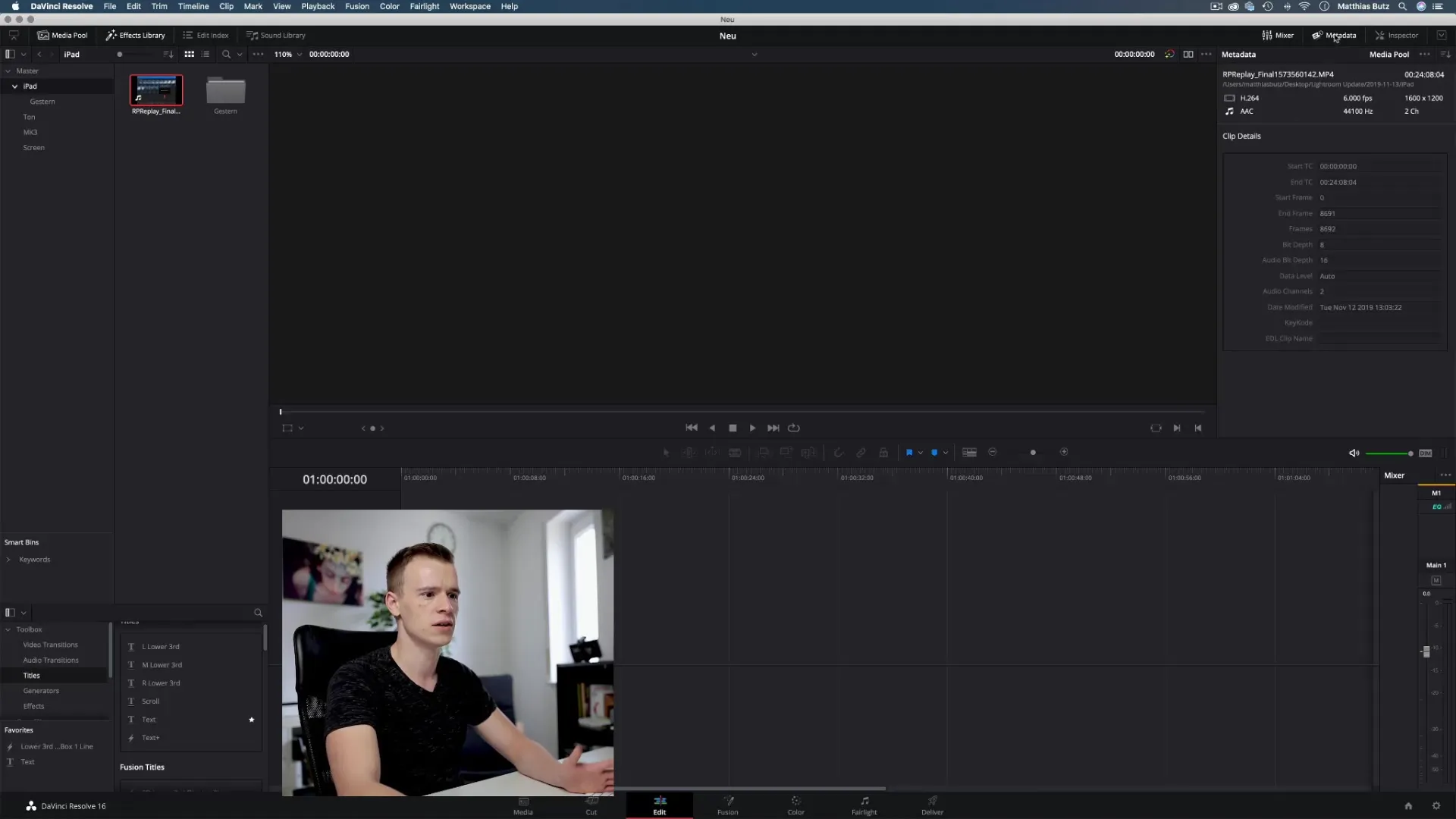Open the Timeline menu
Screen dimensions: 1456x819
[193, 6]
